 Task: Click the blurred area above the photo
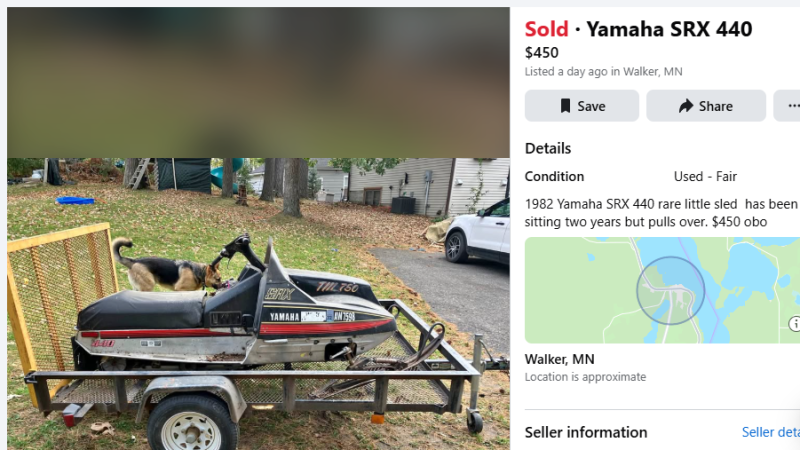258,82
